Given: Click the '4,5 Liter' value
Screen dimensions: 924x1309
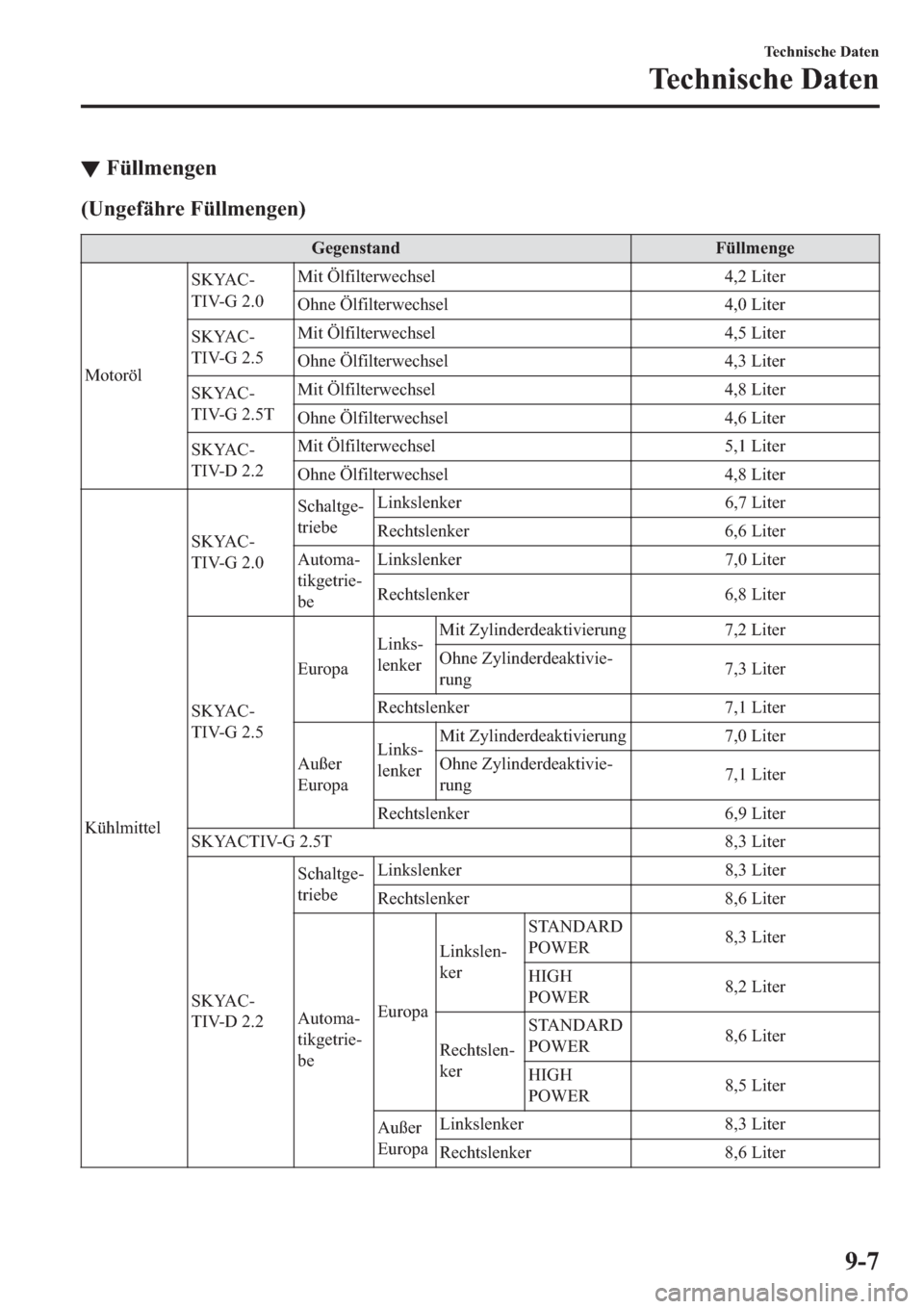Looking at the screenshot, I should [x=755, y=333].
